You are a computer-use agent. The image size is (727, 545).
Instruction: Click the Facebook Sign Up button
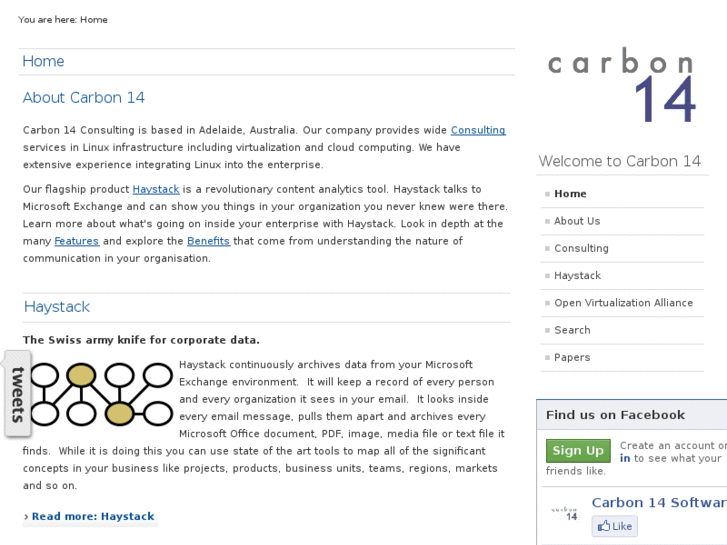pyautogui.click(x=578, y=451)
